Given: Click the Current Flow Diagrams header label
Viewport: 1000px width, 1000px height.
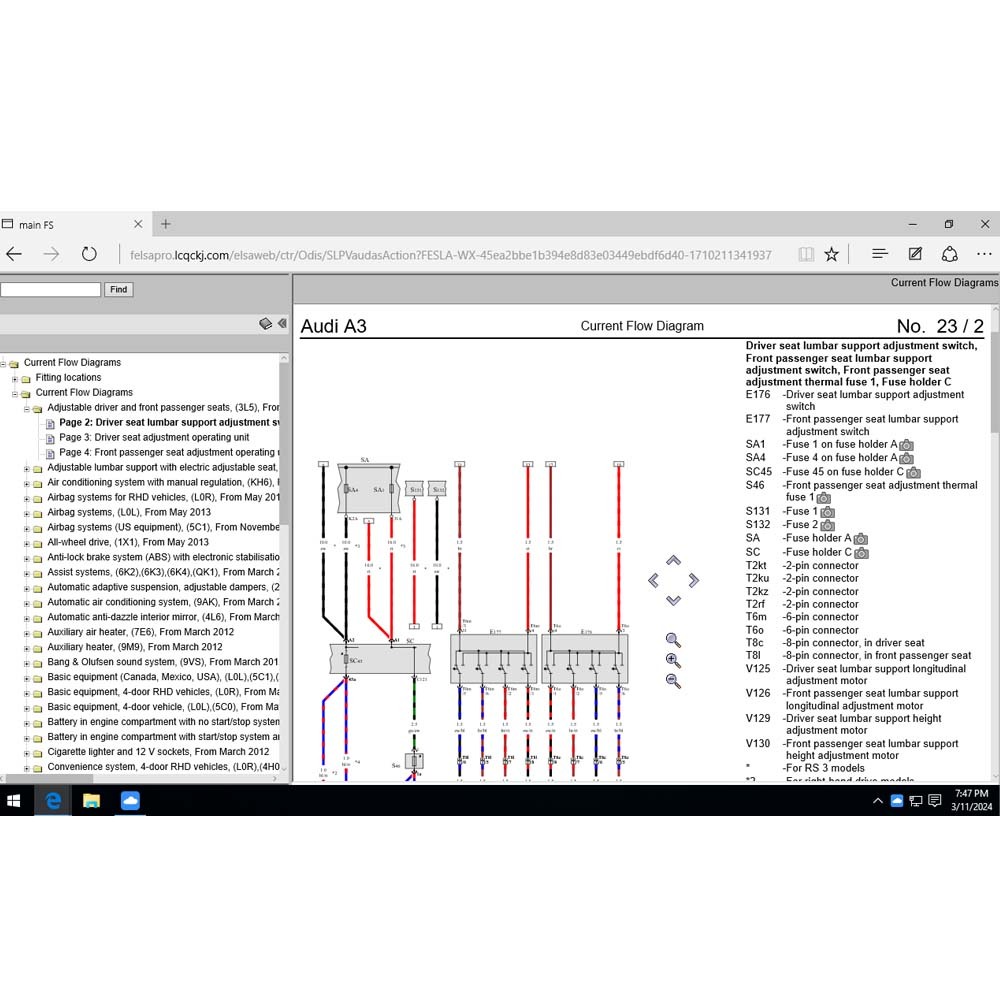Looking at the screenshot, I should coord(945,283).
